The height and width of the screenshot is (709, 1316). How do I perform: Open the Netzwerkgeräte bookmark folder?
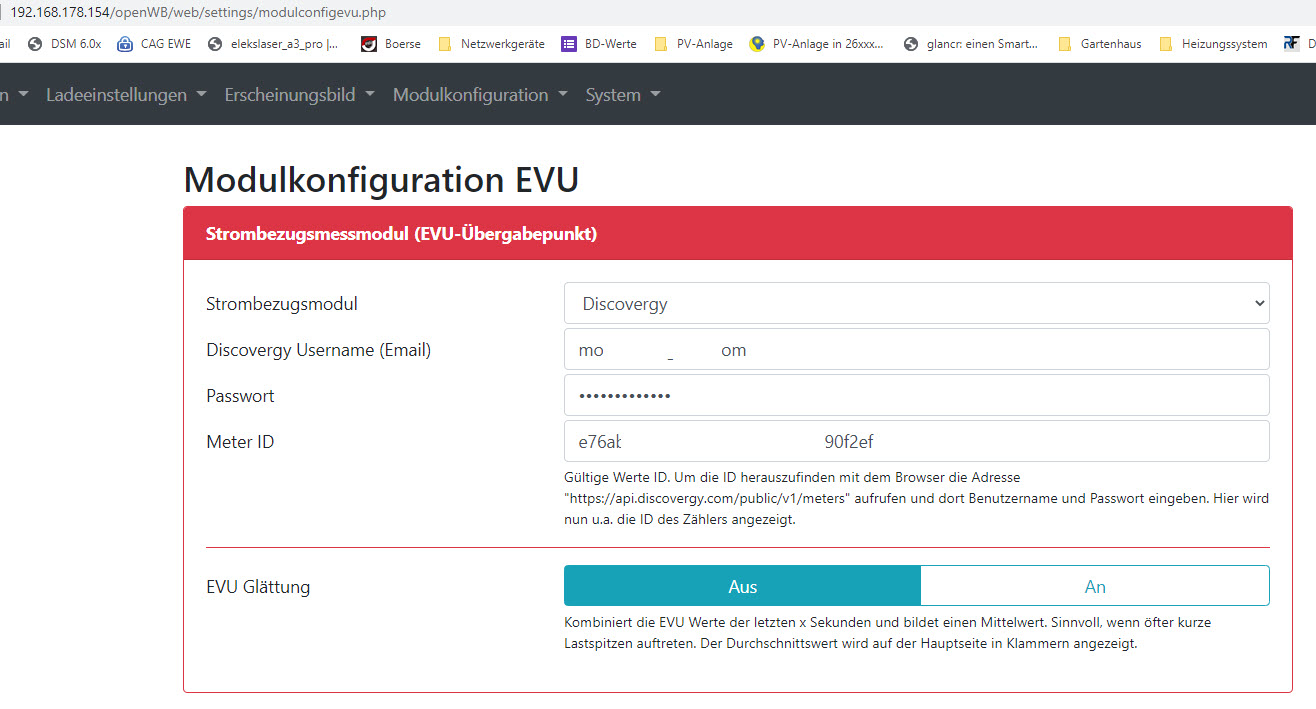tap(492, 44)
